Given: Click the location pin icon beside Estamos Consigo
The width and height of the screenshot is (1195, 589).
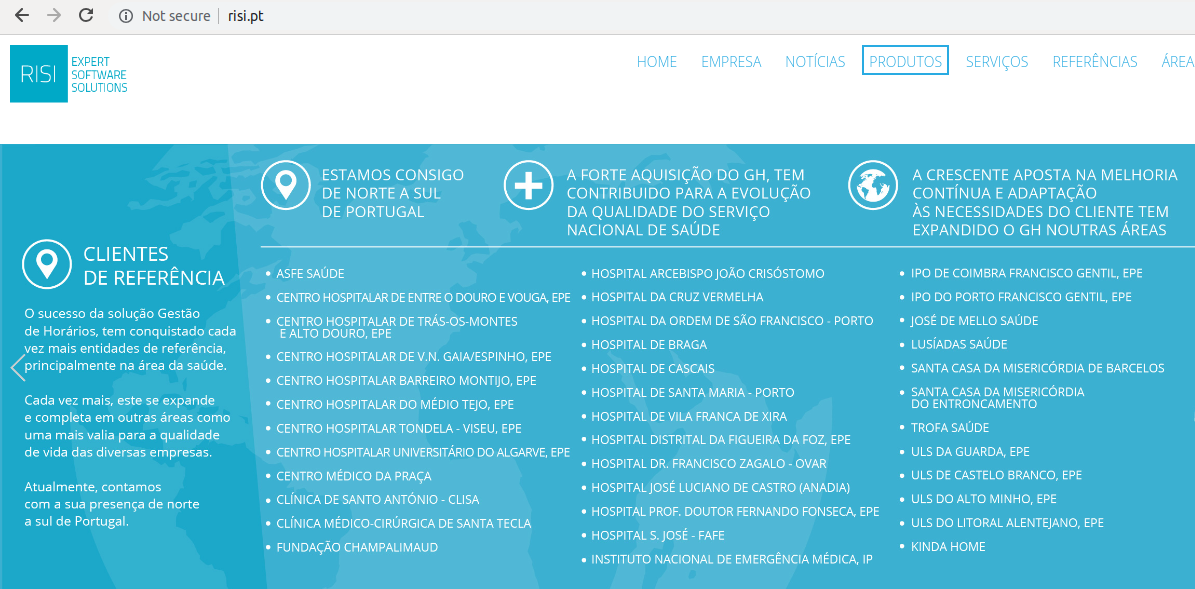Looking at the screenshot, I should pyautogui.click(x=286, y=185).
